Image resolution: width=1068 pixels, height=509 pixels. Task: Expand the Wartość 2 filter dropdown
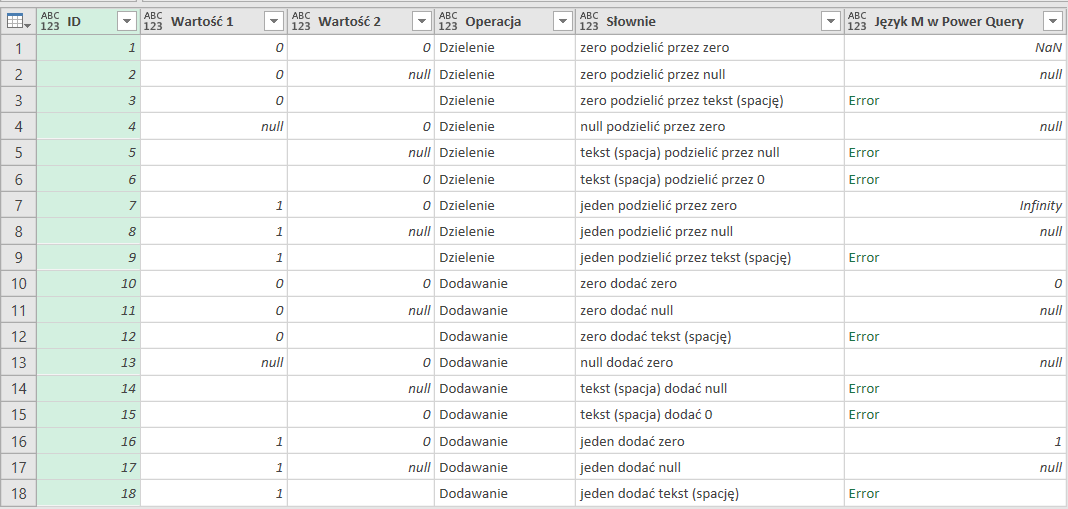[420, 22]
